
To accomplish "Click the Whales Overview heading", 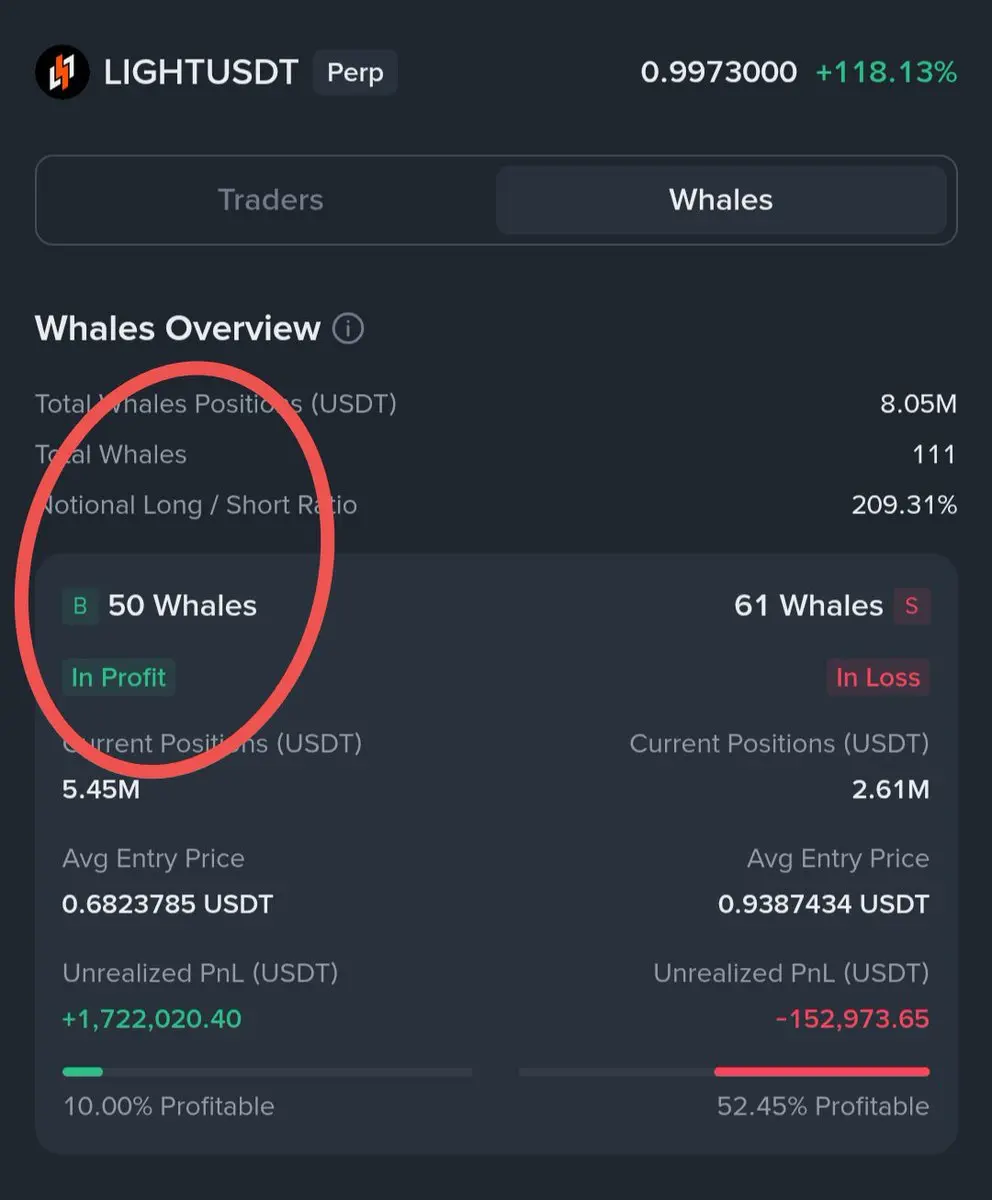I will 177,328.
